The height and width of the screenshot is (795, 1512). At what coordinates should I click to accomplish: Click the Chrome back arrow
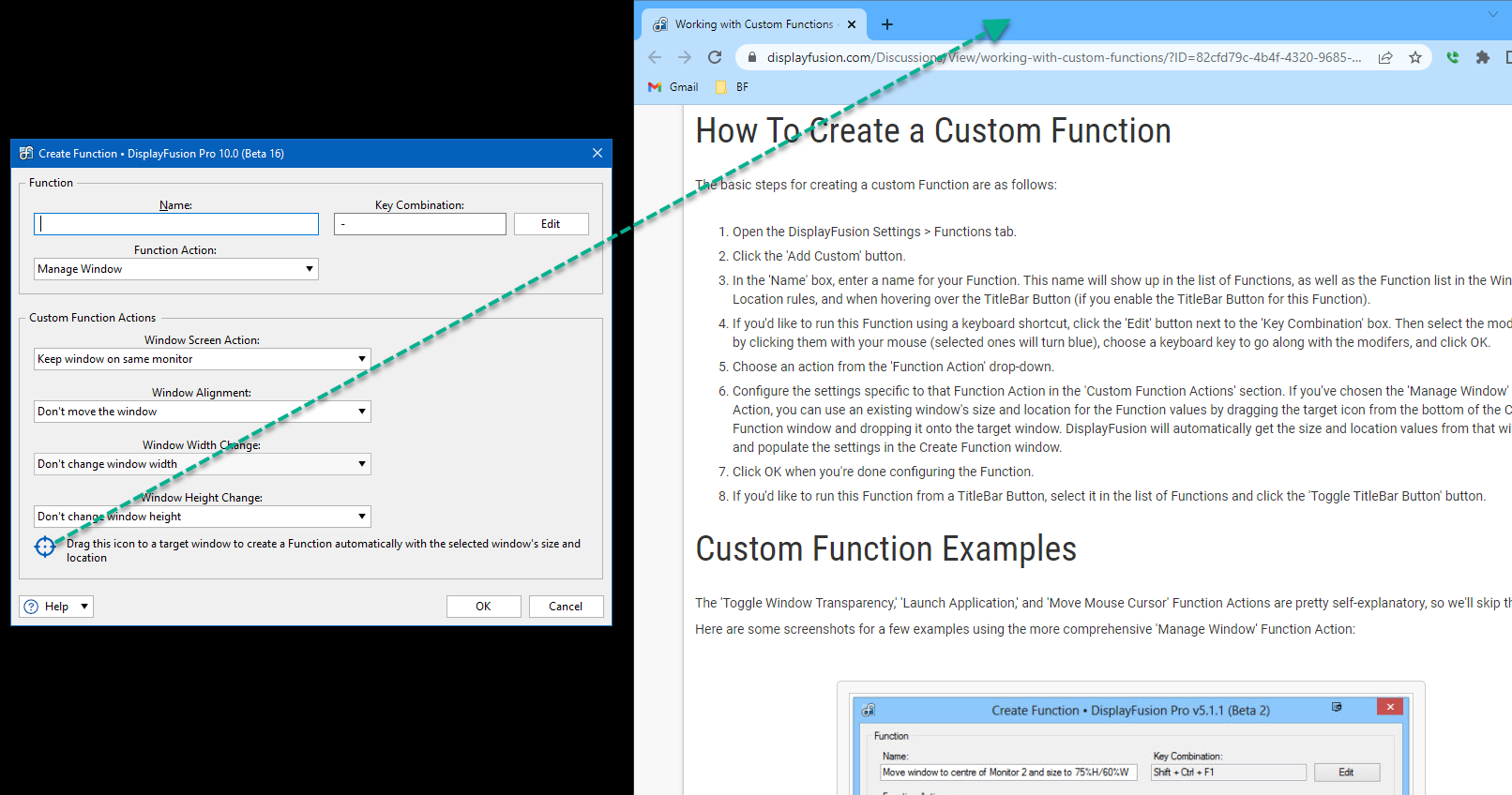tap(655, 57)
